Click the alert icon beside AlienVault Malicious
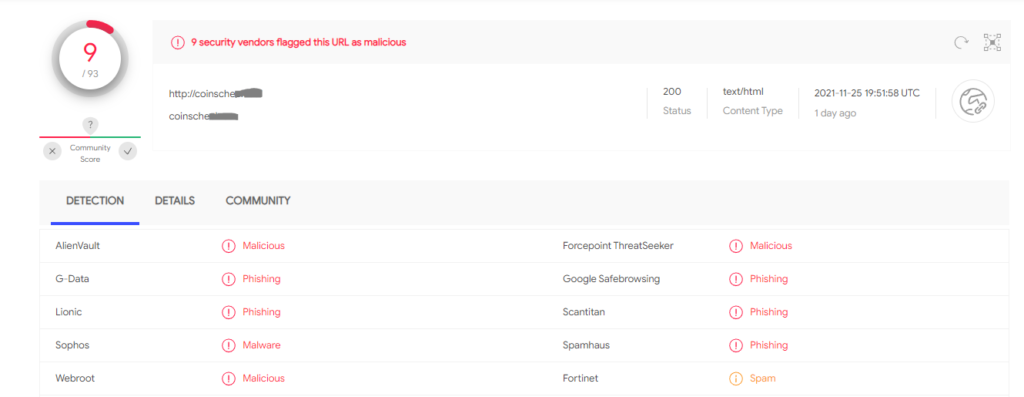Image resolution: width=1024 pixels, height=397 pixels. point(229,246)
